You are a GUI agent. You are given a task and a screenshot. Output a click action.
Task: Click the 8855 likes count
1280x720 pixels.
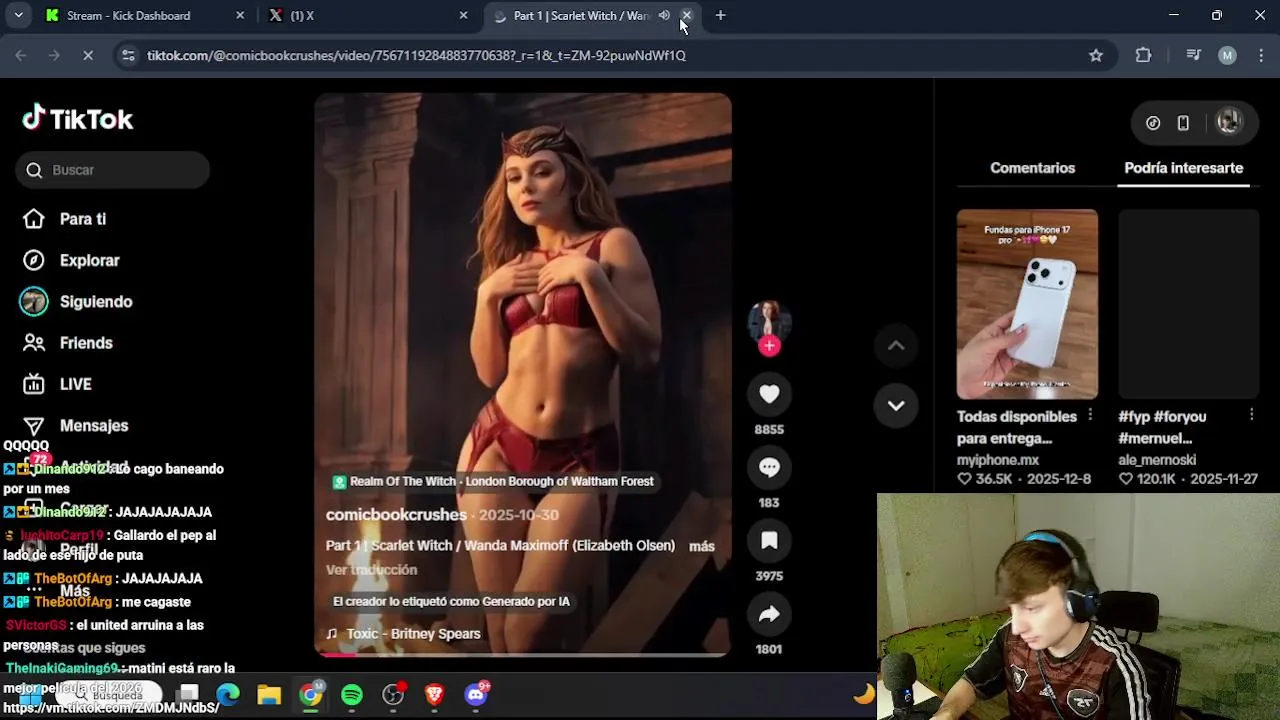769,429
